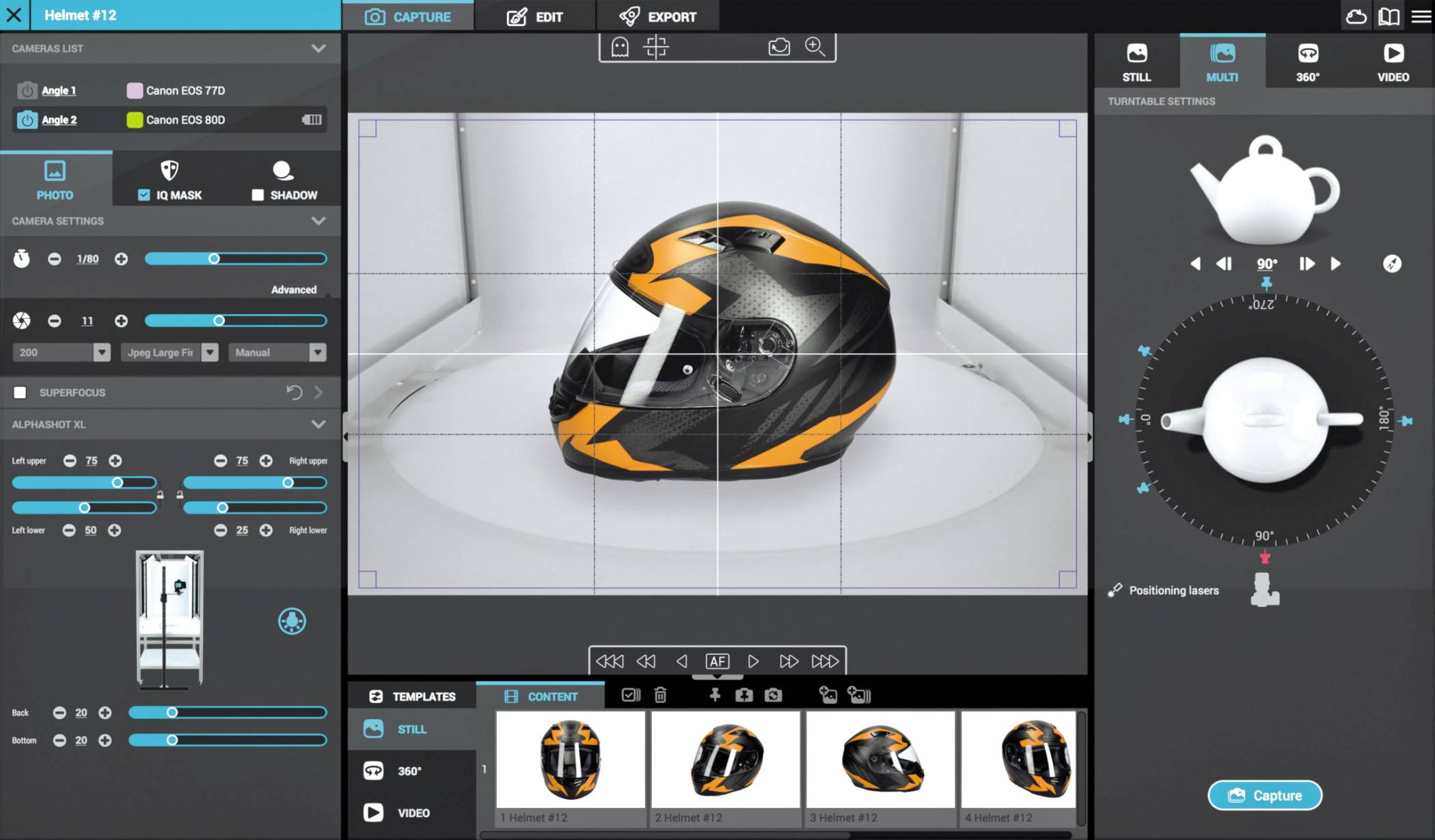Collapse the right panel with edge arrow
The width and height of the screenshot is (1435, 840).
1090,436
